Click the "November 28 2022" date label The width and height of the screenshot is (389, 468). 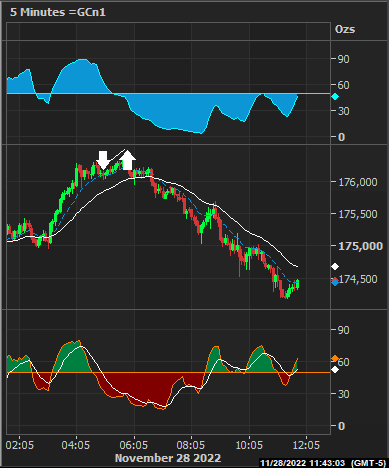[x=168, y=458]
